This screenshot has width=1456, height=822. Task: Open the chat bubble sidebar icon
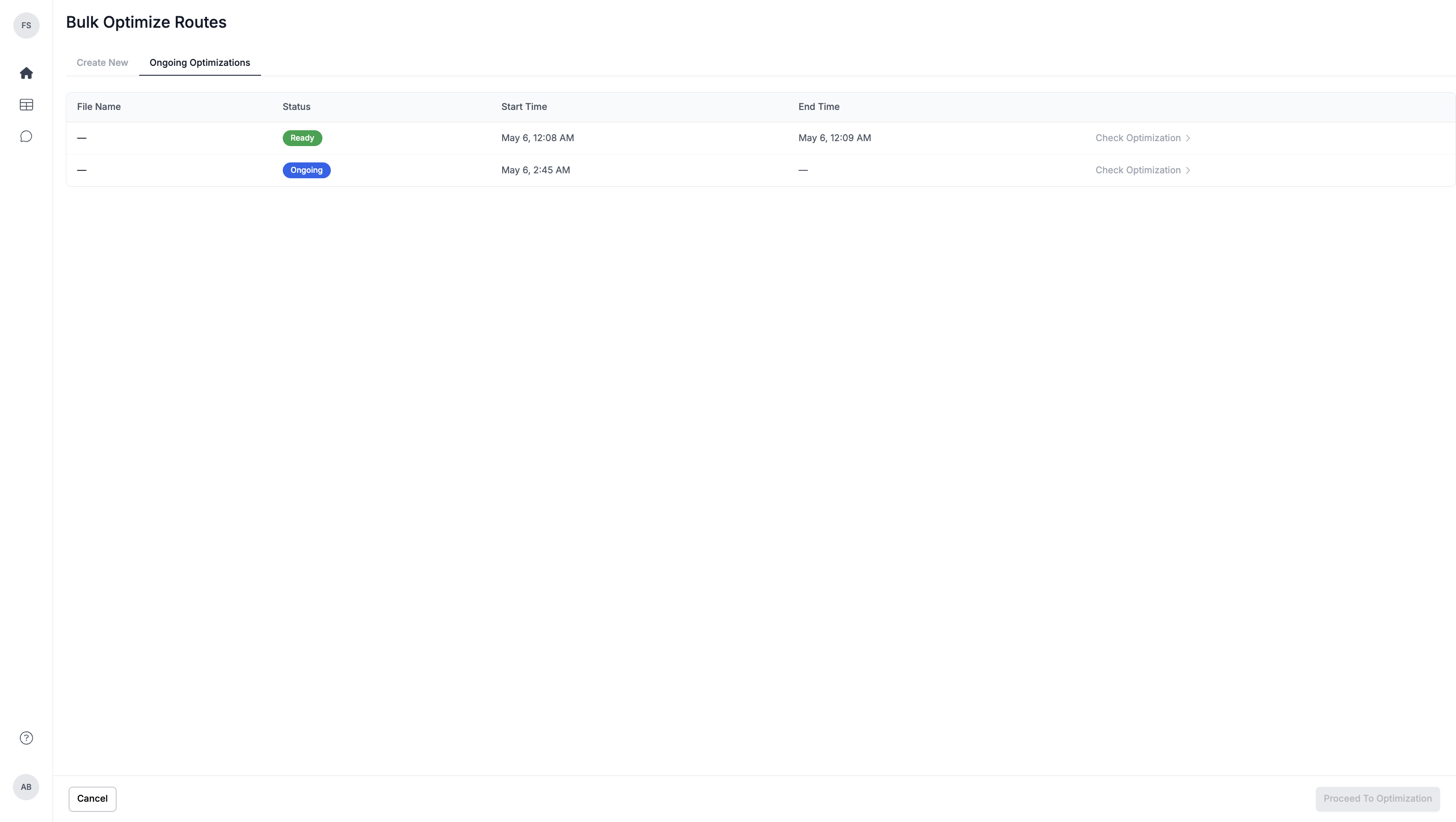26,136
